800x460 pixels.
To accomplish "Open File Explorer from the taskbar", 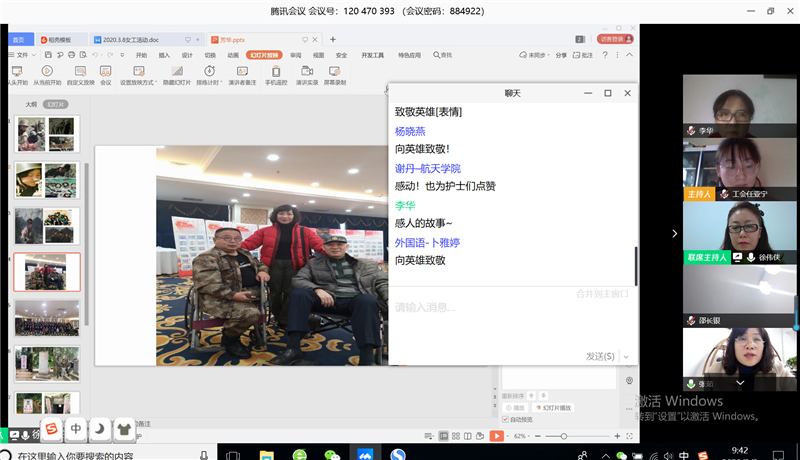I will click(266, 454).
